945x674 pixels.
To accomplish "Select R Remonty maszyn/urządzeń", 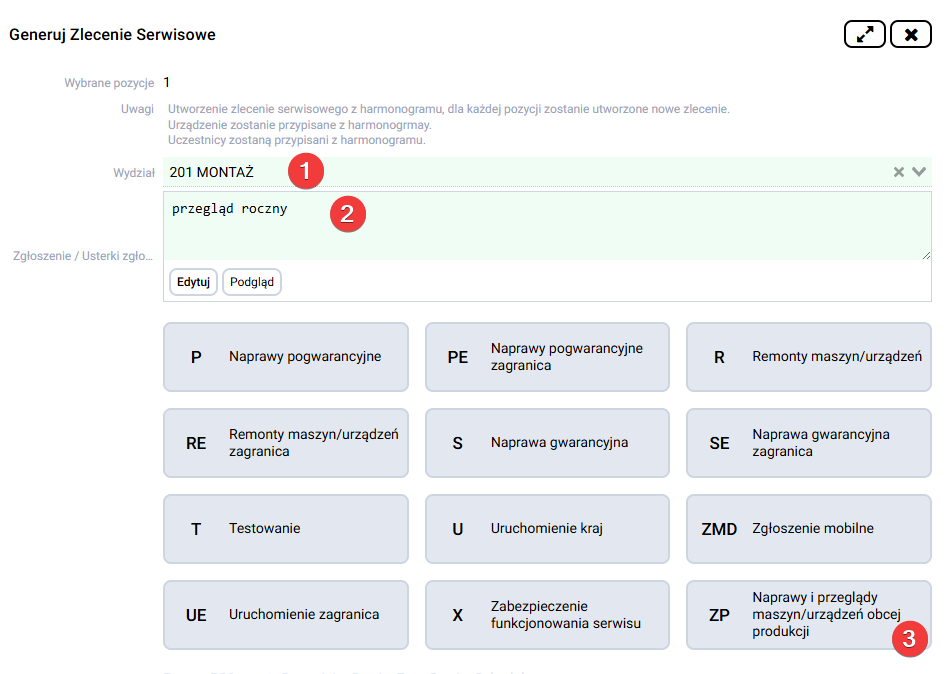I will pyautogui.click(x=808, y=357).
